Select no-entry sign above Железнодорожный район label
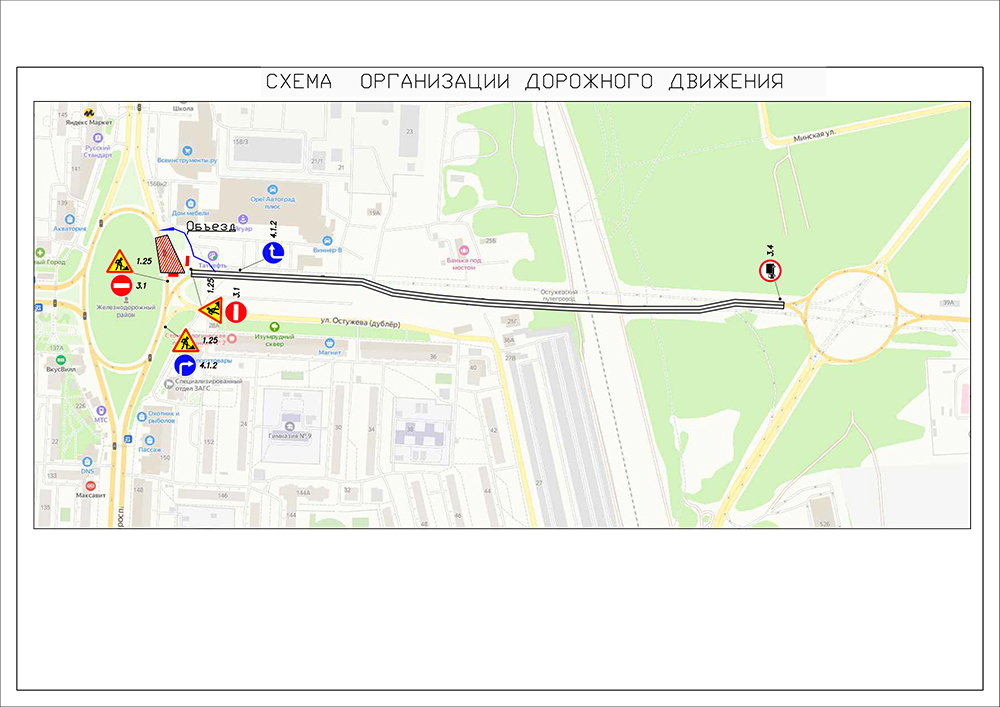Image resolution: width=1000 pixels, height=707 pixels. point(121,287)
